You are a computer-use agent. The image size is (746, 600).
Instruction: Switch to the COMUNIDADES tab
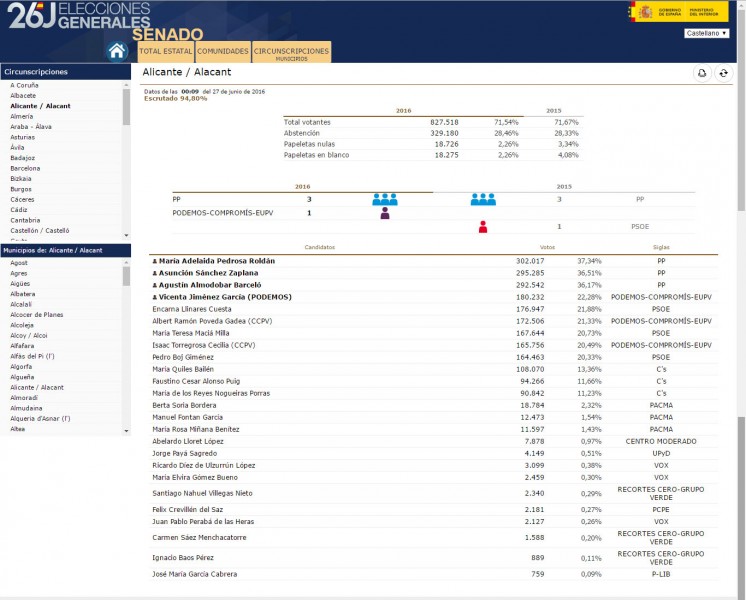coord(223,51)
